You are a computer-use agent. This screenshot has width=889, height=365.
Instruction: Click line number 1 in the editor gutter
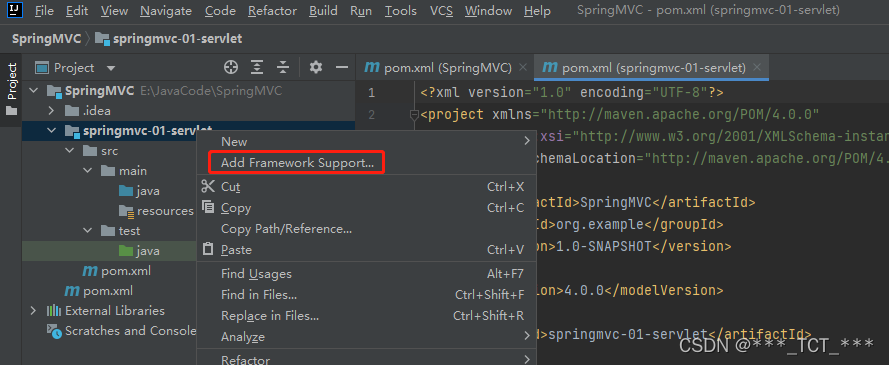[371, 93]
